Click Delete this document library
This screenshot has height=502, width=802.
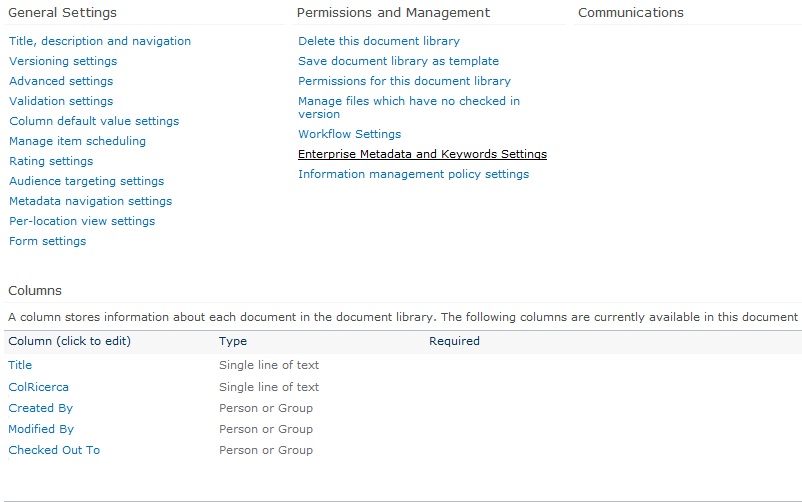pos(379,41)
